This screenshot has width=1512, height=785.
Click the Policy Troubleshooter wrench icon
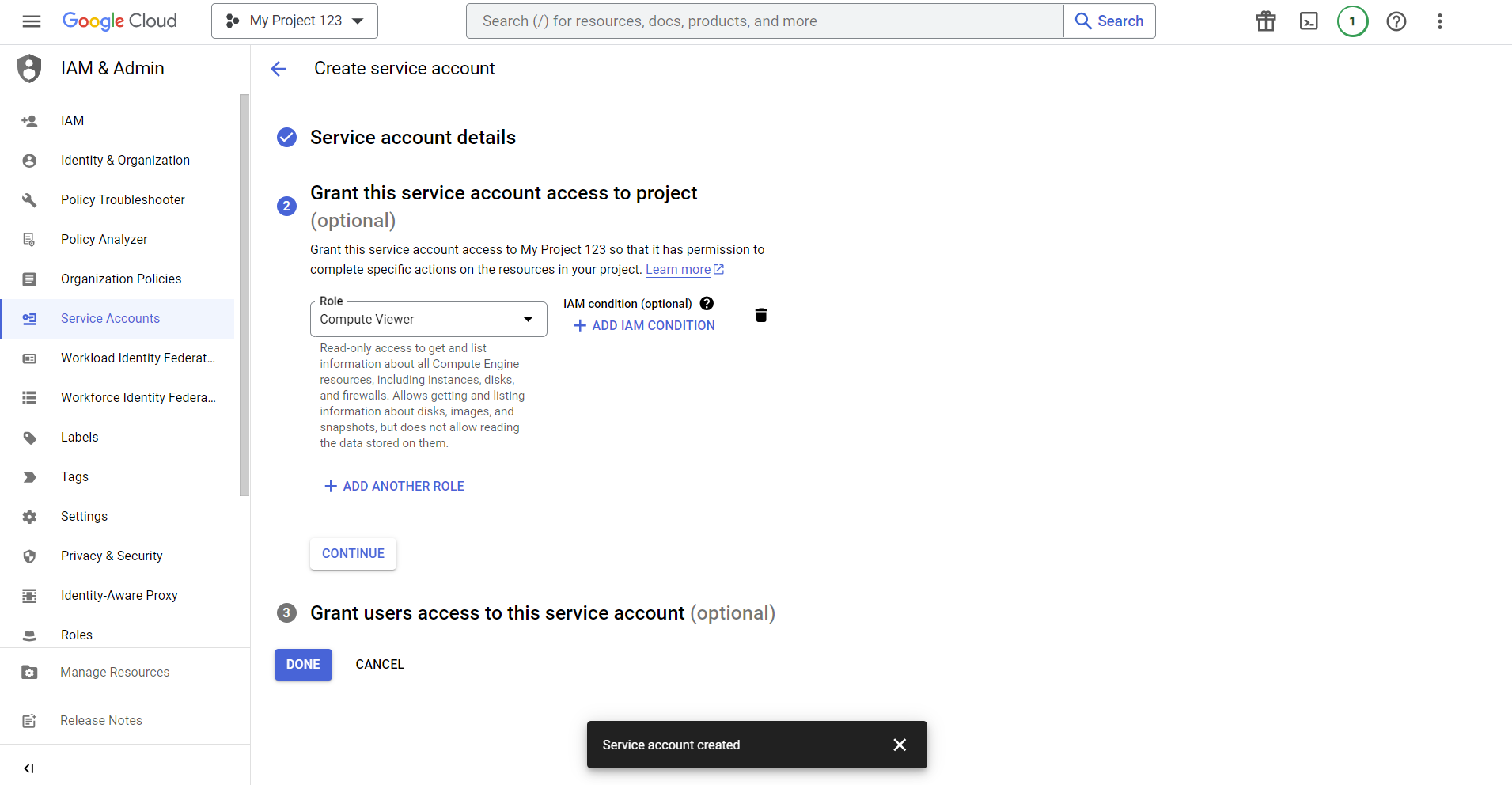pos(29,200)
